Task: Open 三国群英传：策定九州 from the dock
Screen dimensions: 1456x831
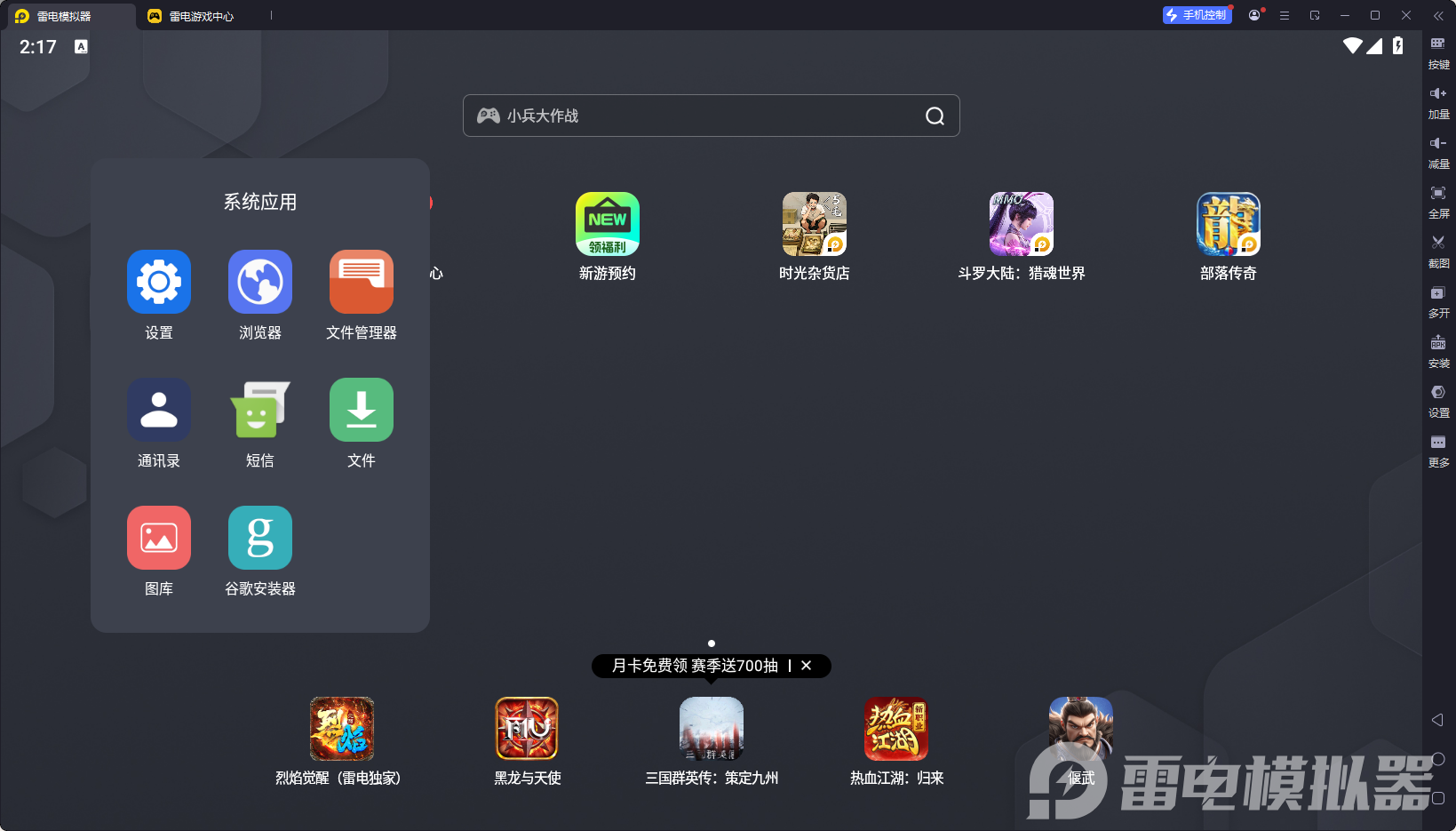Action: click(712, 729)
